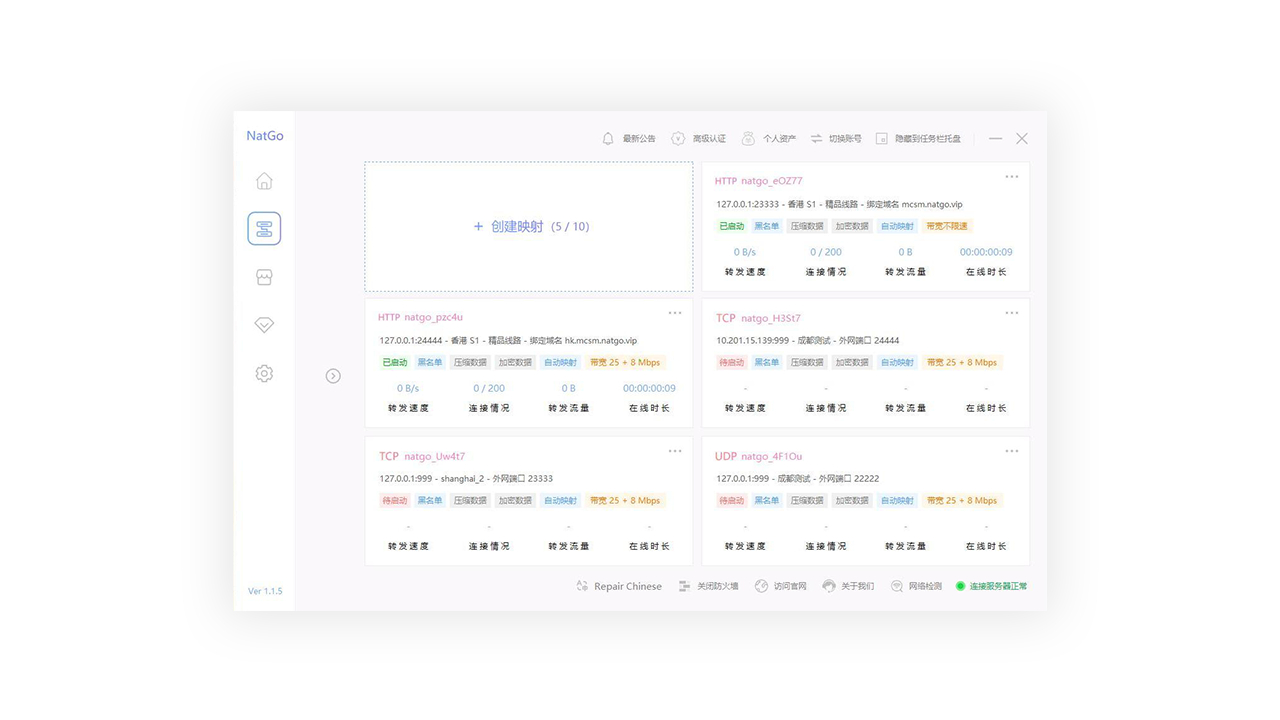1280x720 pixels.
Task: Open the diamond VIP sidebar icon
Action: pyautogui.click(x=264, y=325)
